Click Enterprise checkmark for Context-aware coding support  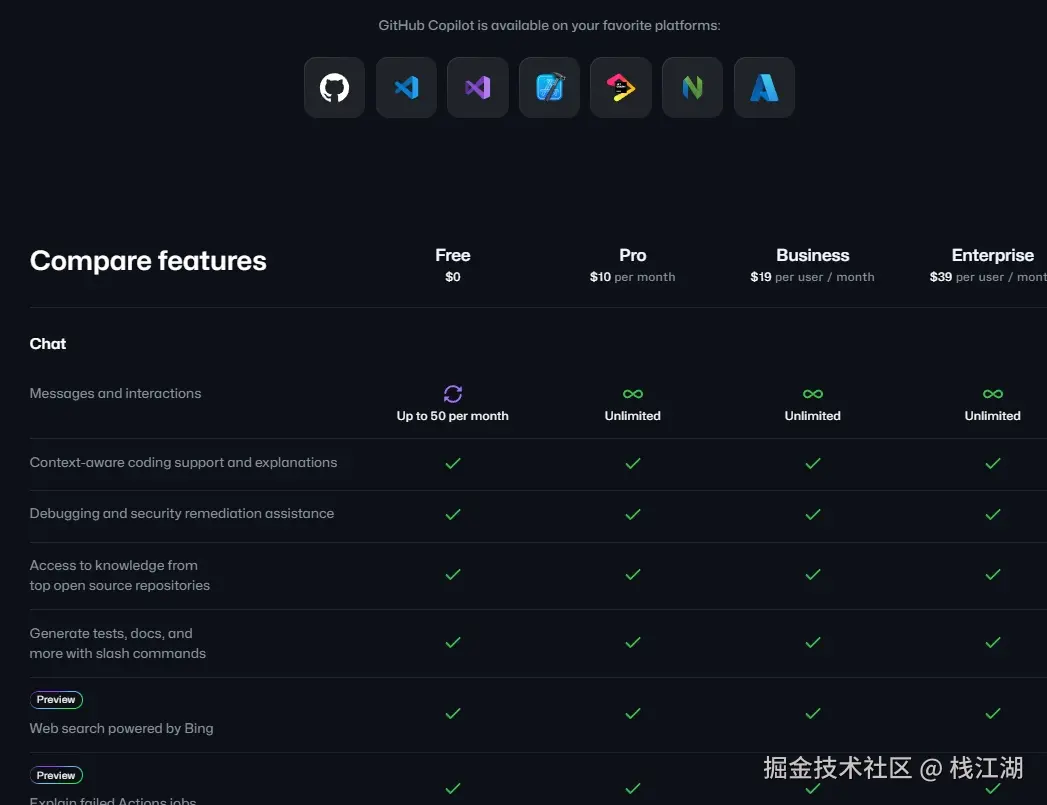coord(993,463)
